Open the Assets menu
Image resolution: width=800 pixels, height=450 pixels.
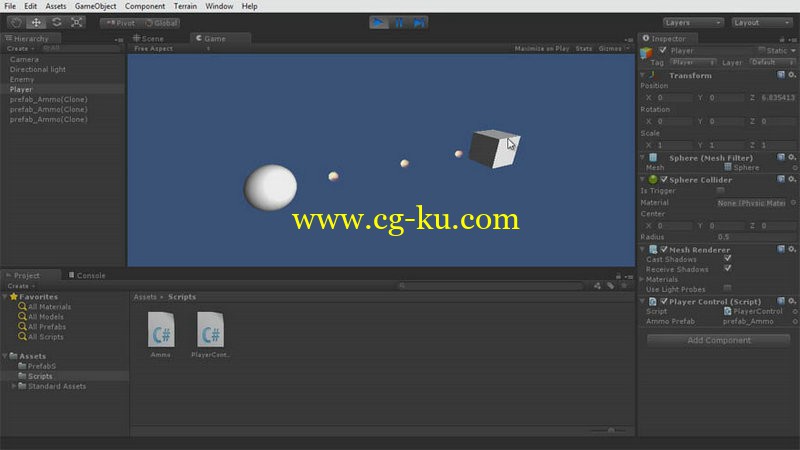pos(56,6)
